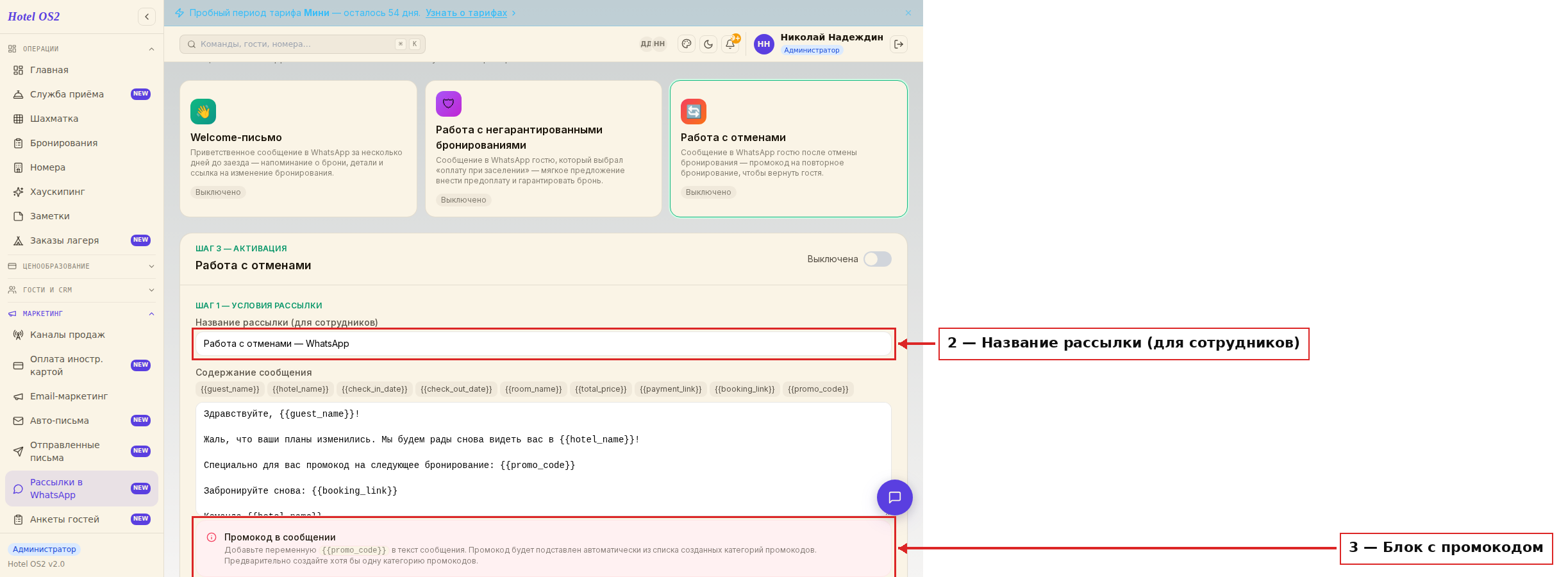This screenshot has width=1568, height=577.
Task: Insert the {{booking_link}} variable chip
Action: click(x=745, y=389)
